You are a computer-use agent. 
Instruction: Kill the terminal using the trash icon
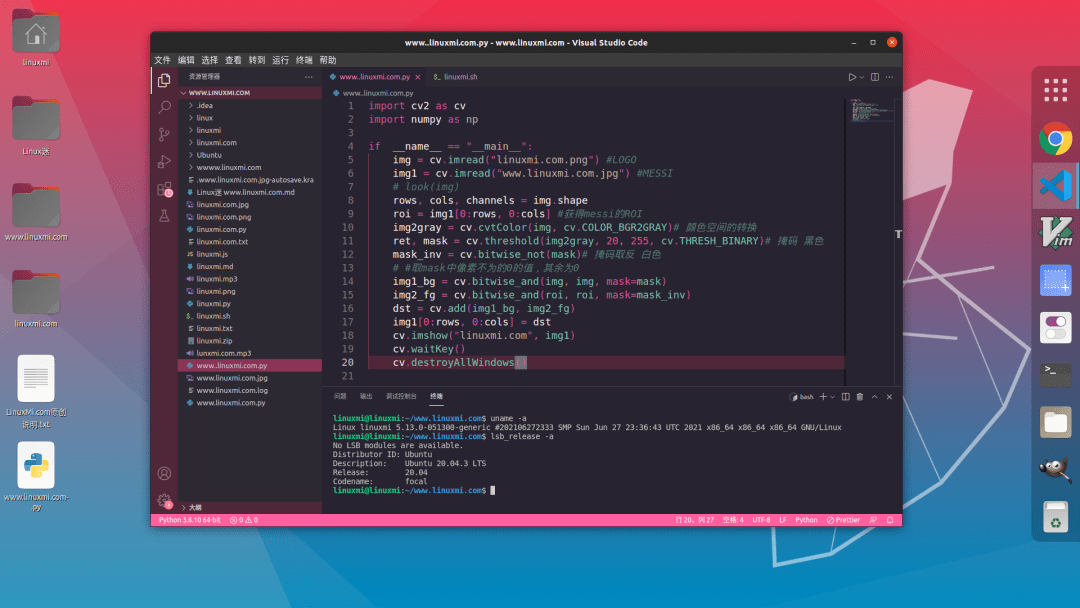tap(859, 396)
